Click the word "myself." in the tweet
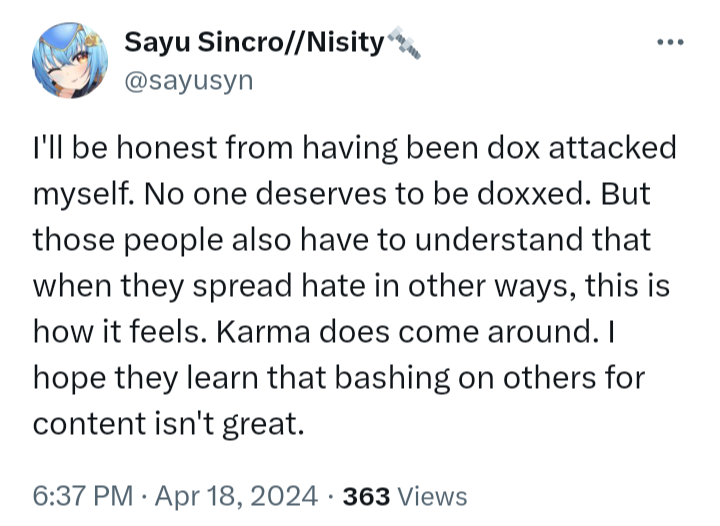The width and height of the screenshot is (720, 526). pos(84,195)
